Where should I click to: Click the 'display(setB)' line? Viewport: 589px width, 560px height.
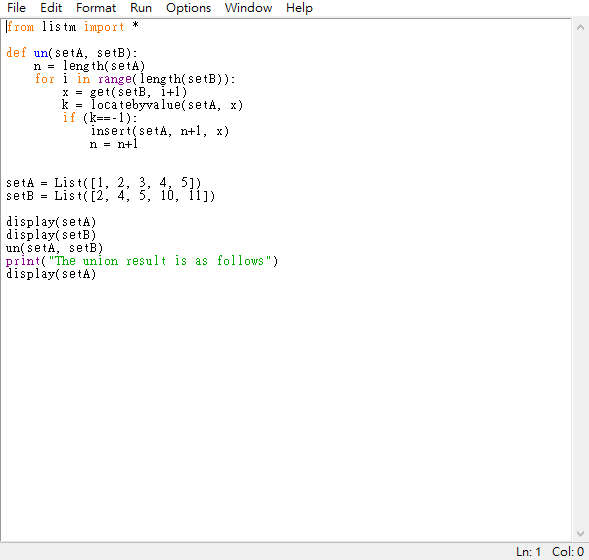point(51,235)
